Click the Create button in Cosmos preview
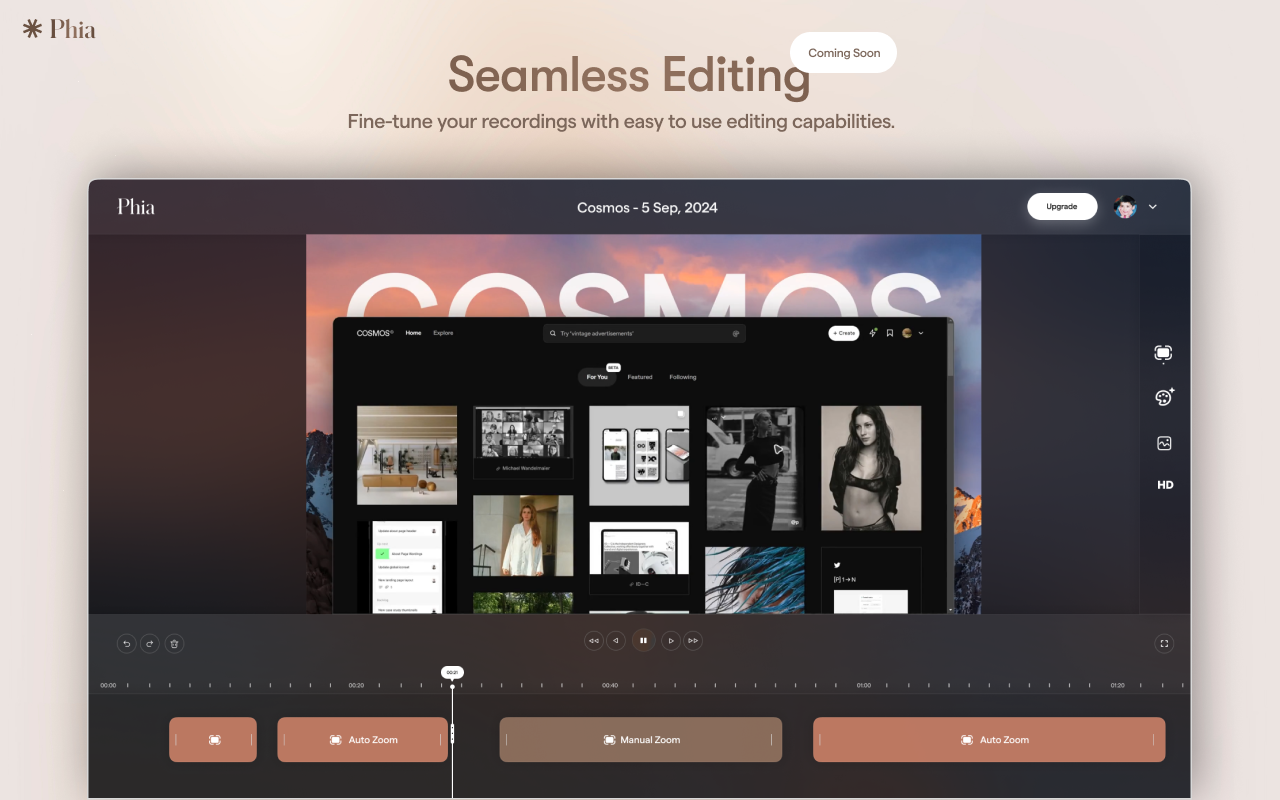 pyautogui.click(x=843, y=333)
